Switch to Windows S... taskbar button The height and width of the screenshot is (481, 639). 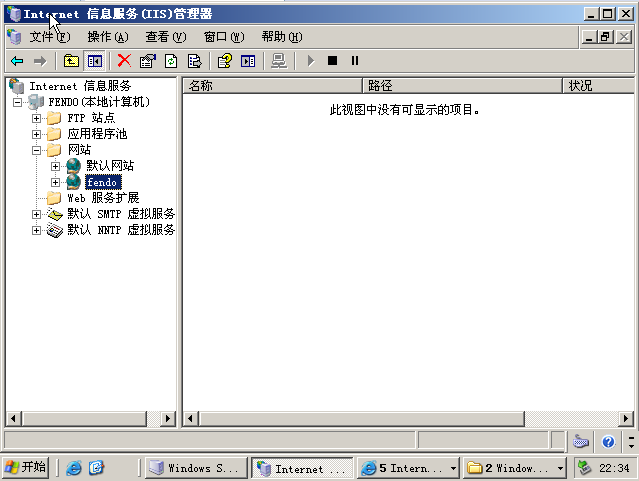pos(196,468)
